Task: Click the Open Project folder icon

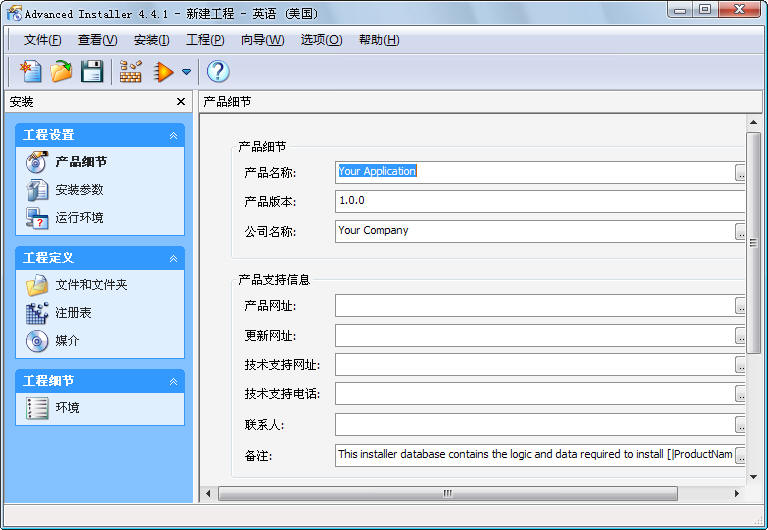Action: pos(61,72)
